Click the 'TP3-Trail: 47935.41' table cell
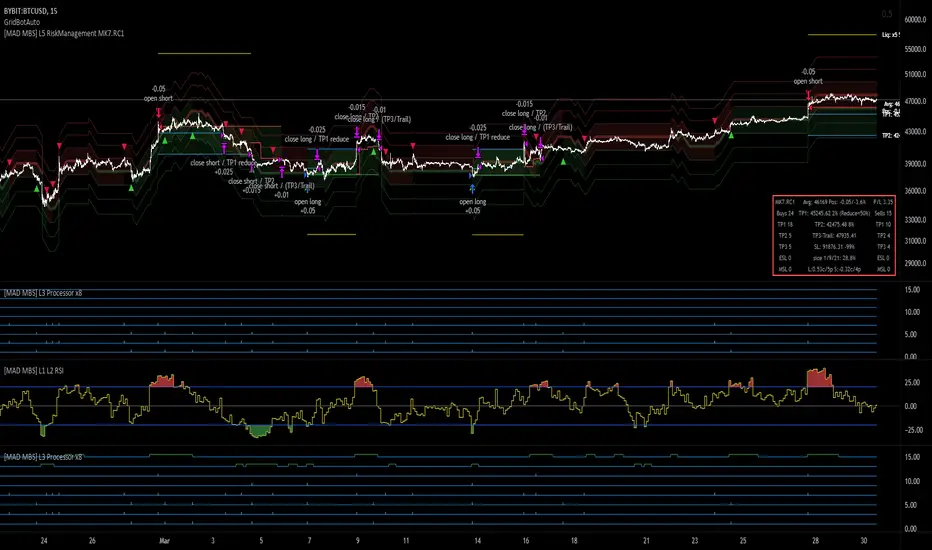This screenshot has height=550, width=932. [x=834, y=235]
